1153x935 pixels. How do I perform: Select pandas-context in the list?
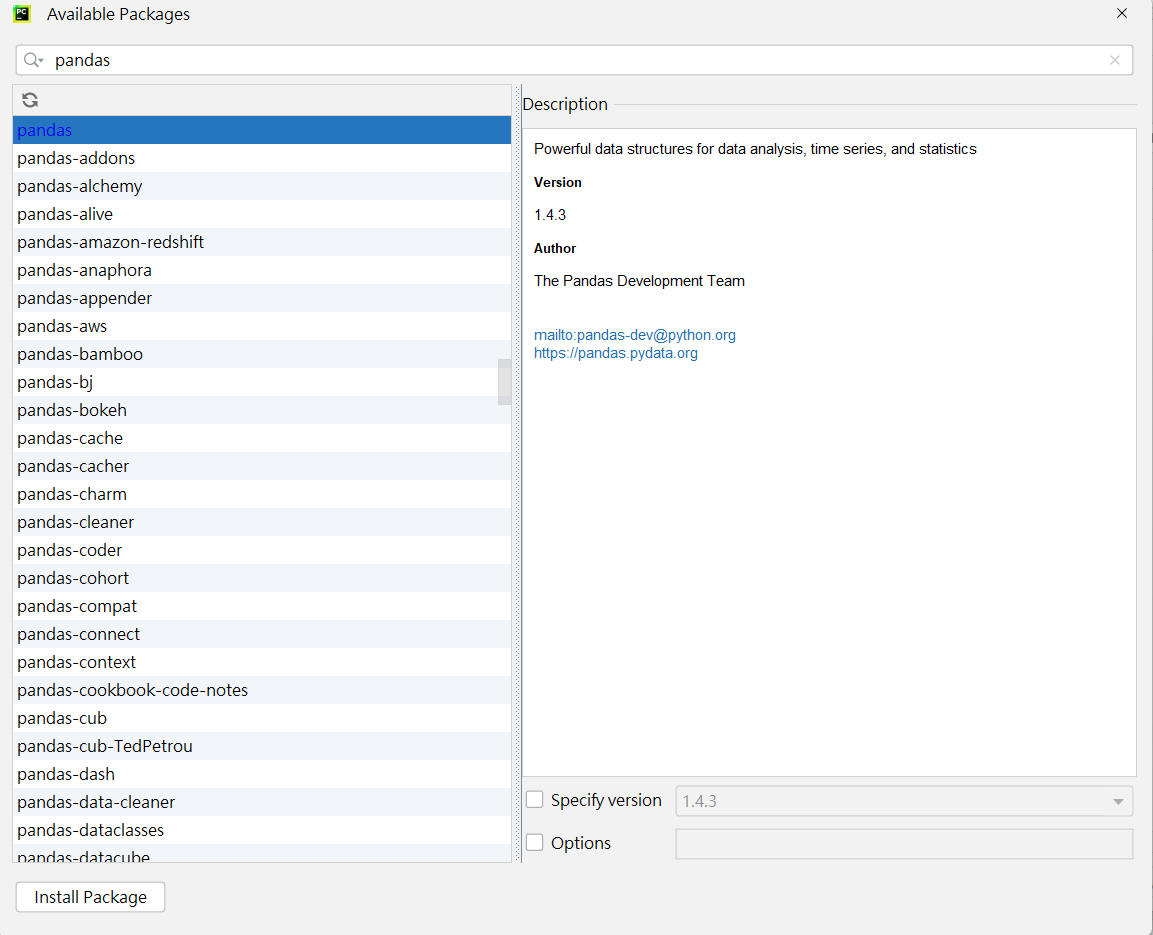point(262,662)
